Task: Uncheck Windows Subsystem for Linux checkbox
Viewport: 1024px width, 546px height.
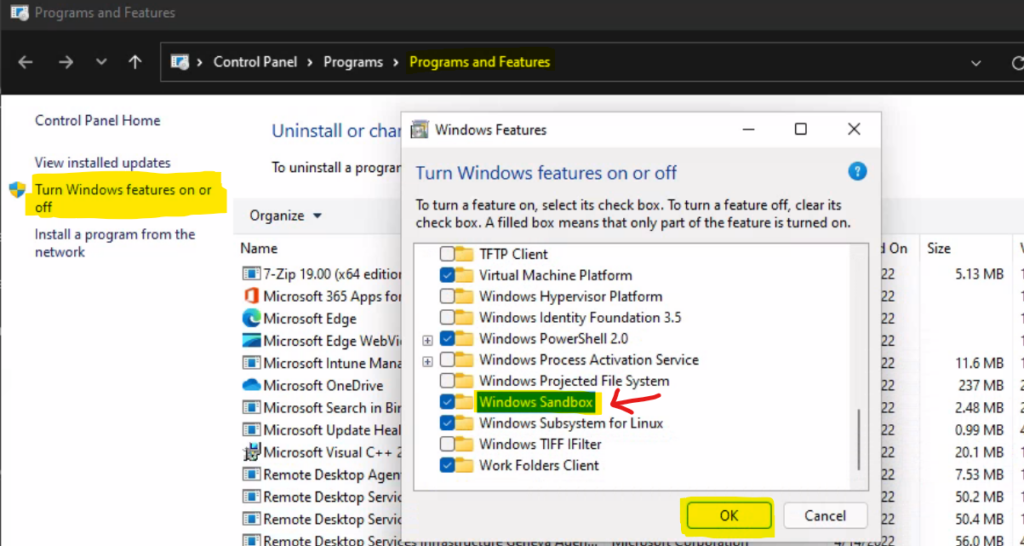Action: tap(447, 423)
